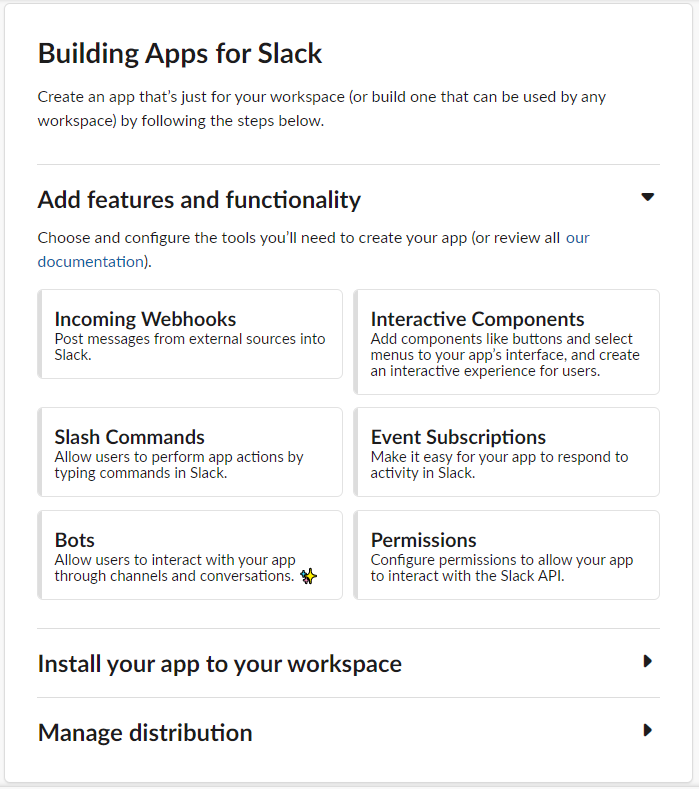699x789 pixels.
Task: Click the "Add features and functionality" heading
Action: coord(199,200)
